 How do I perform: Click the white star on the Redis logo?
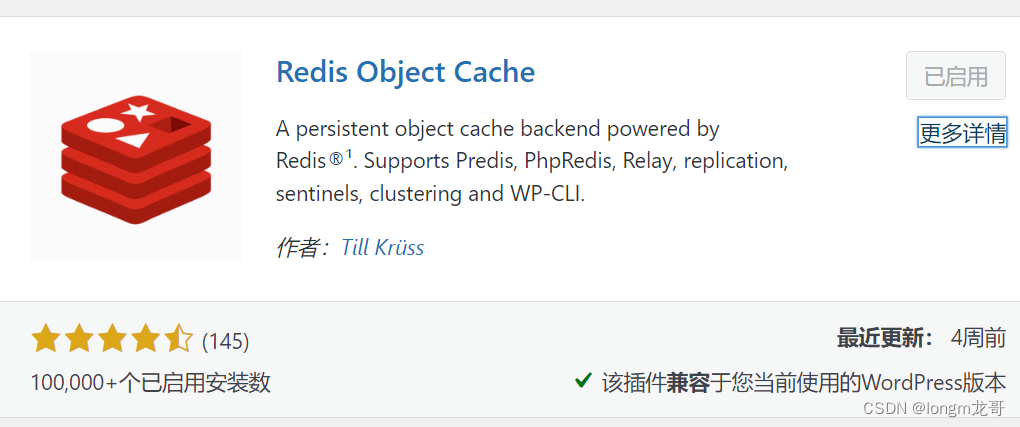[x=139, y=111]
